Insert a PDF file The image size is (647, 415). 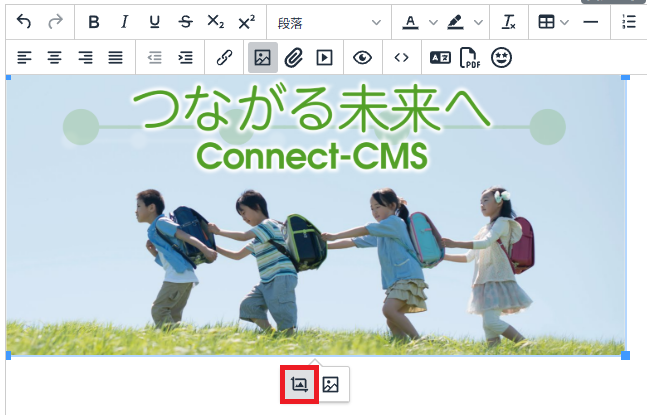click(470, 57)
